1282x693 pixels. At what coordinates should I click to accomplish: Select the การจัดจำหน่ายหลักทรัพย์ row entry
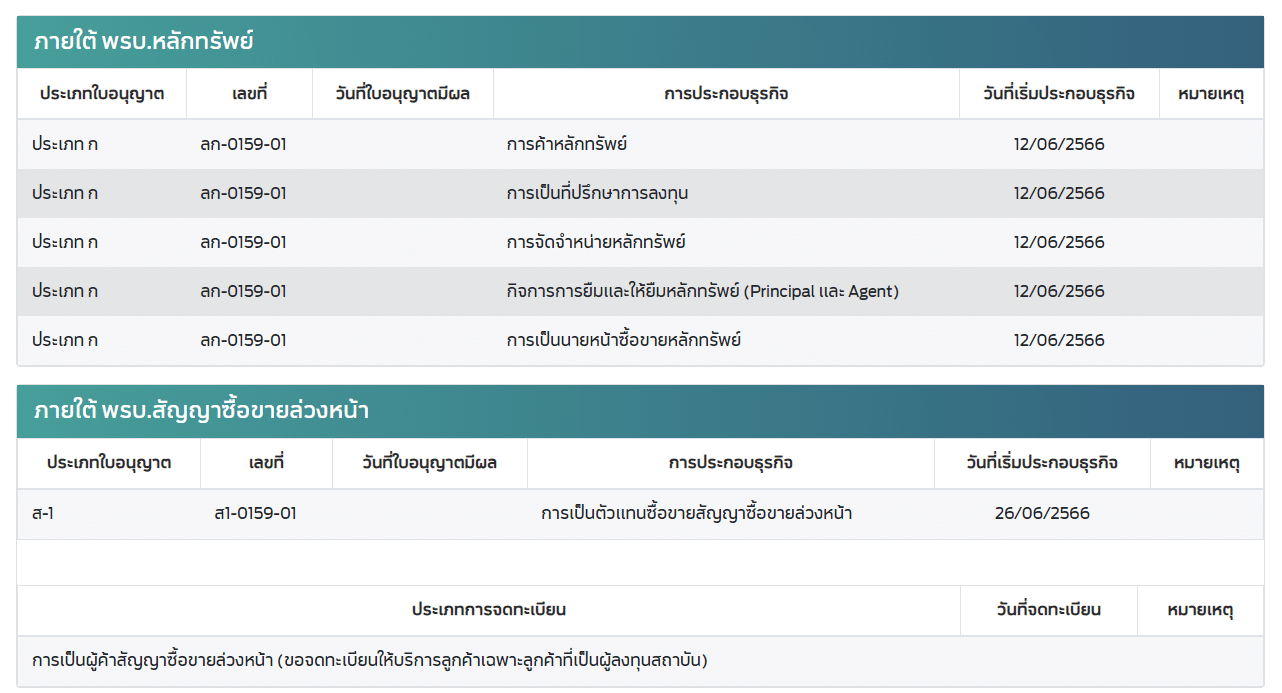595,242
